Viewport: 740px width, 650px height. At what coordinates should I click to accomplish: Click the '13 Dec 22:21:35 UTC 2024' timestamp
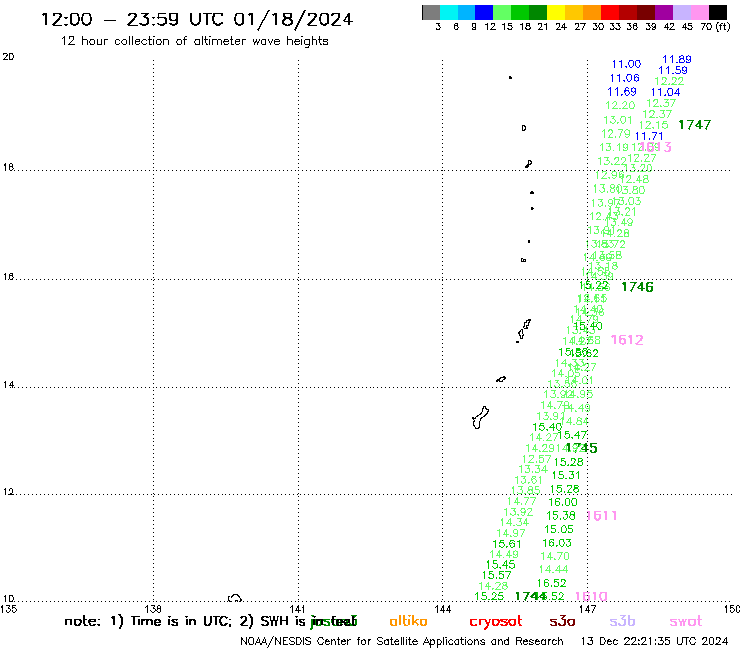[x=654, y=642]
